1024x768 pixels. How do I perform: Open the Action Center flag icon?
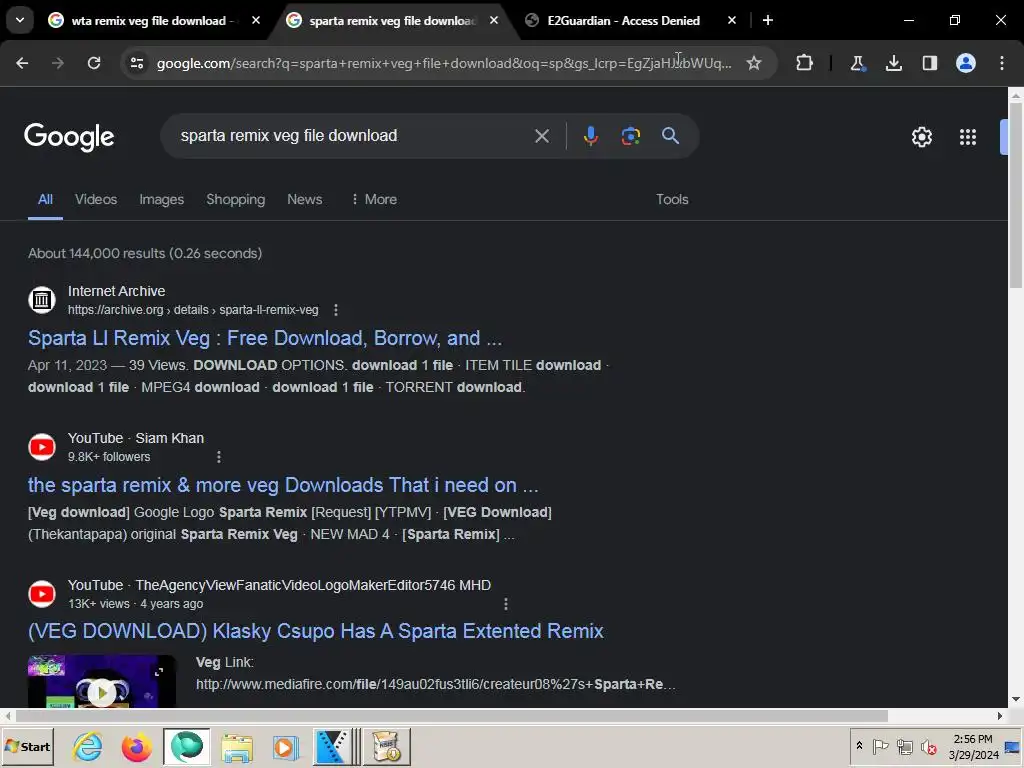click(880, 746)
